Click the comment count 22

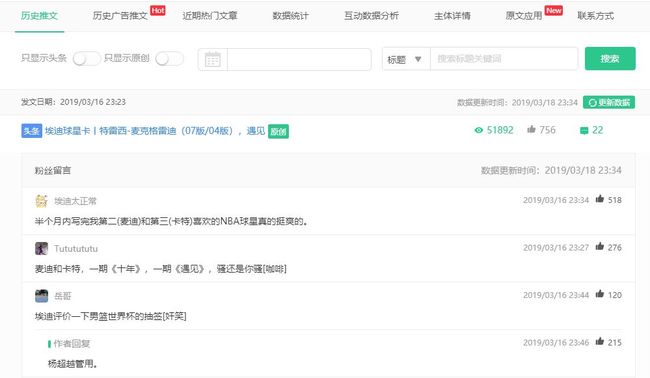tap(597, 130)
